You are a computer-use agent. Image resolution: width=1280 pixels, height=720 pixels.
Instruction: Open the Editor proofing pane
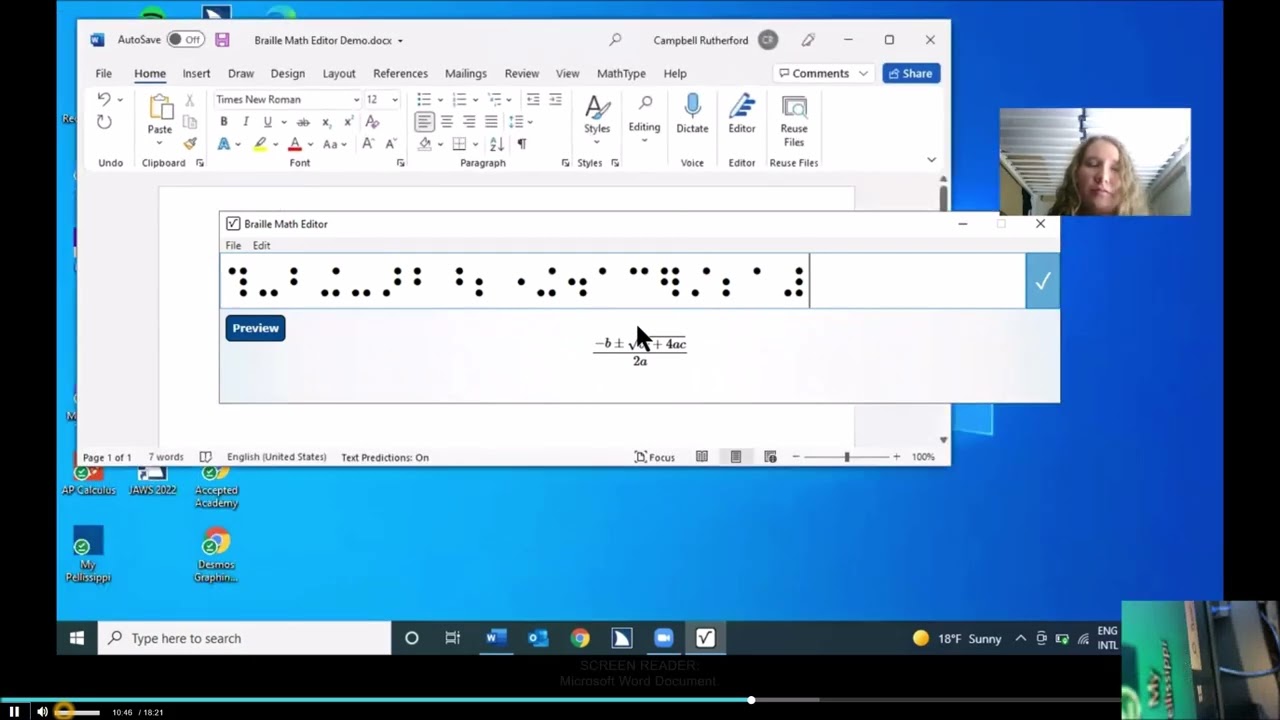(742, 114)
